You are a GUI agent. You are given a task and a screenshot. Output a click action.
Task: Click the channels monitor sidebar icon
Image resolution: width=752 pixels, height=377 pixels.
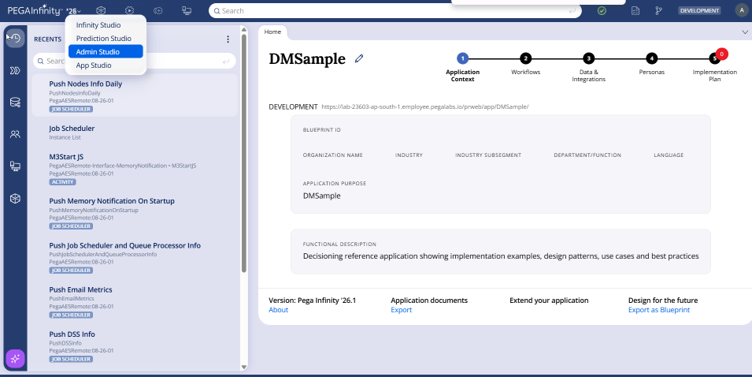tap(15, 166)
